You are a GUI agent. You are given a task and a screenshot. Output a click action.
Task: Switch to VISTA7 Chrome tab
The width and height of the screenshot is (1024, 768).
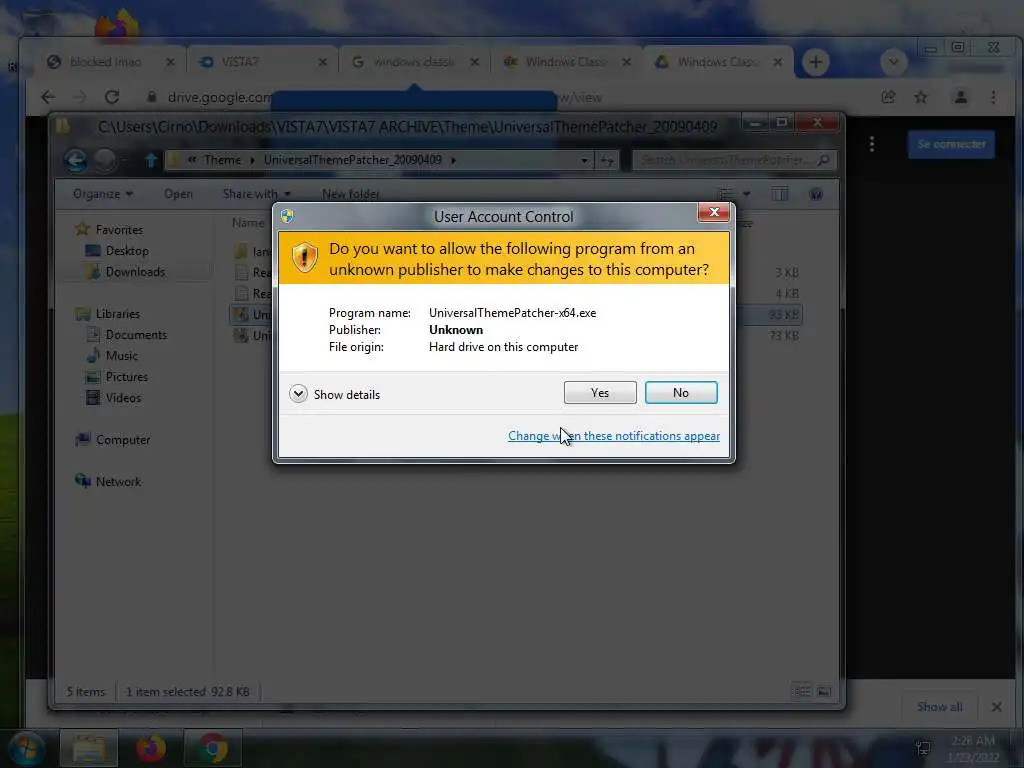pos(263,62)
